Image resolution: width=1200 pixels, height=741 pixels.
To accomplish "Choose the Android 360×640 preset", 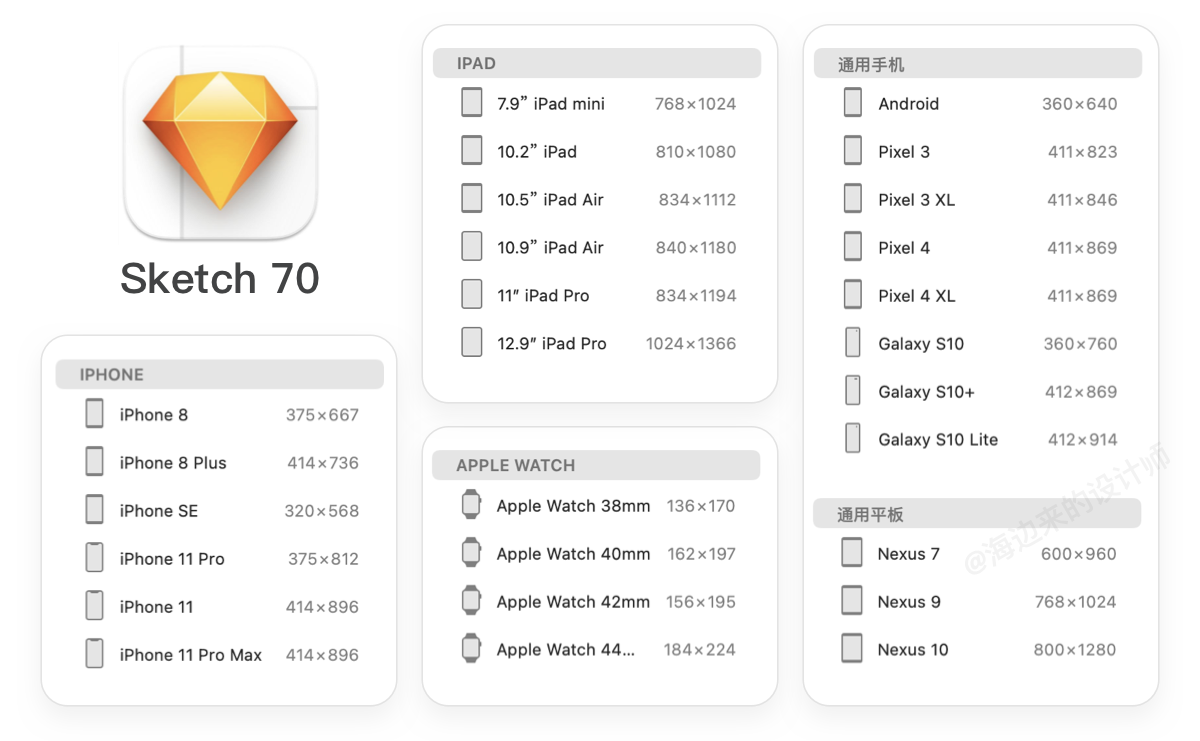I will [978, 103].
